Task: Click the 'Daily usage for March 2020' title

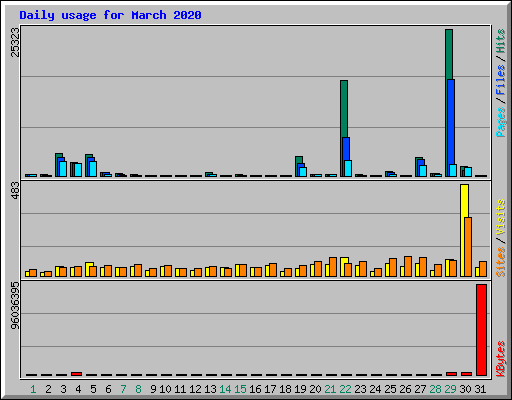Action: (110, 15)
